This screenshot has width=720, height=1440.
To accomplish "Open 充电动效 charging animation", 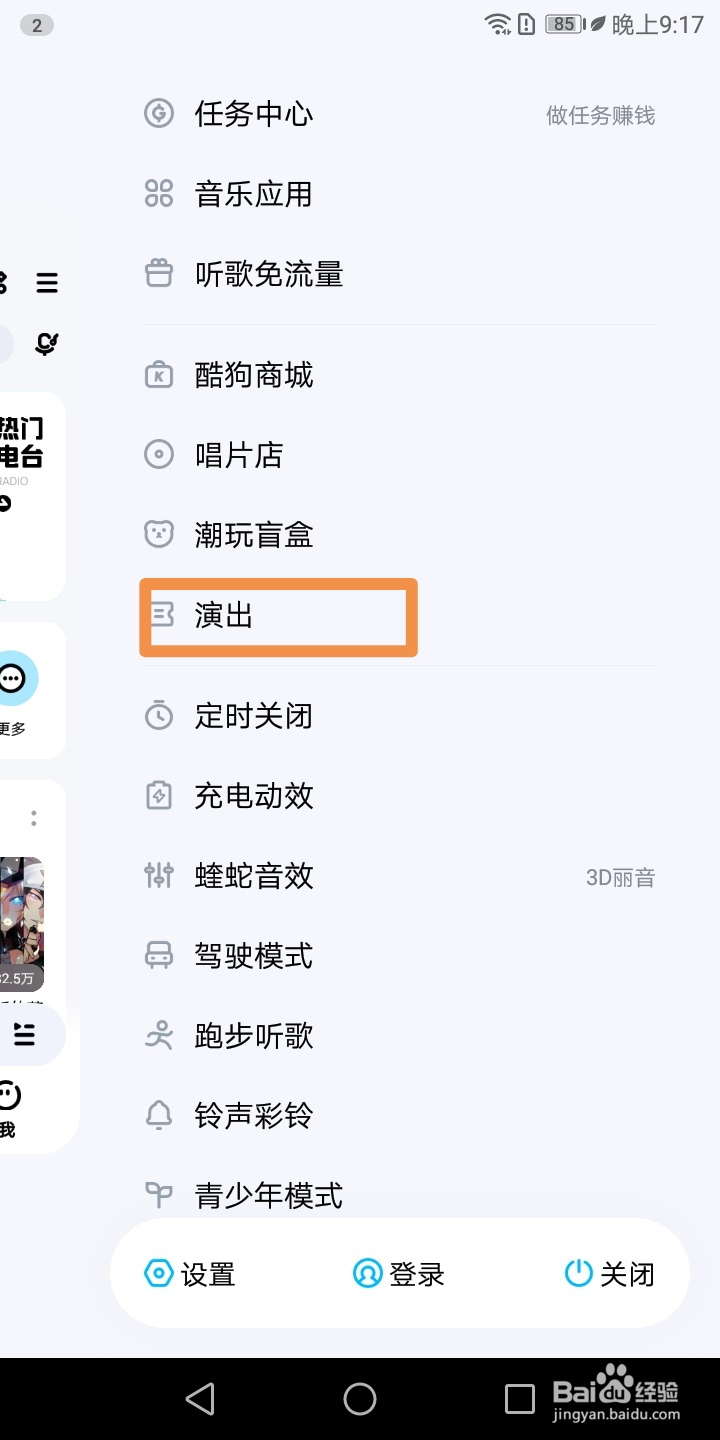I will point(252,796).
